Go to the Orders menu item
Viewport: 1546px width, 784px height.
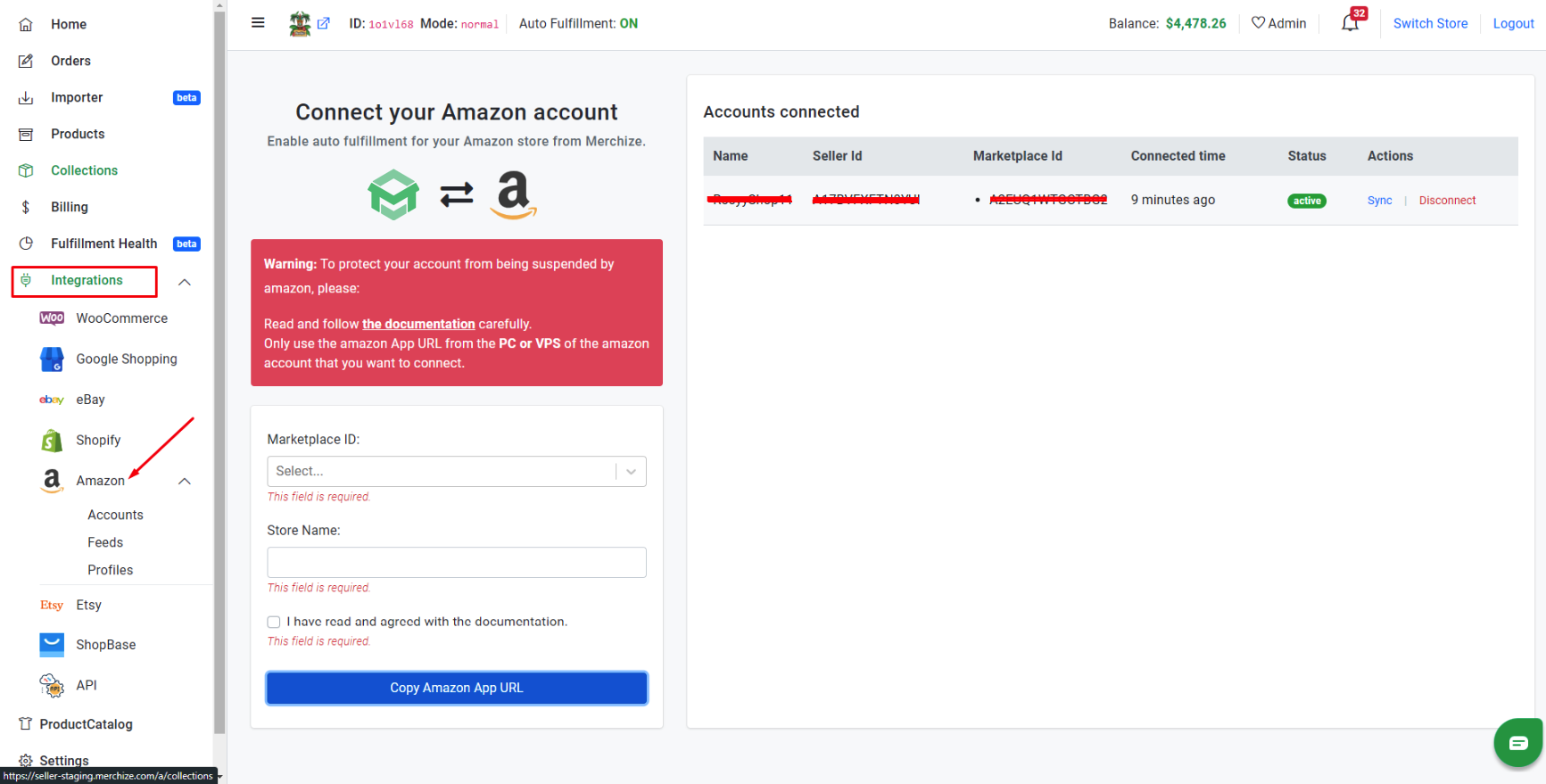coord(70,61)
